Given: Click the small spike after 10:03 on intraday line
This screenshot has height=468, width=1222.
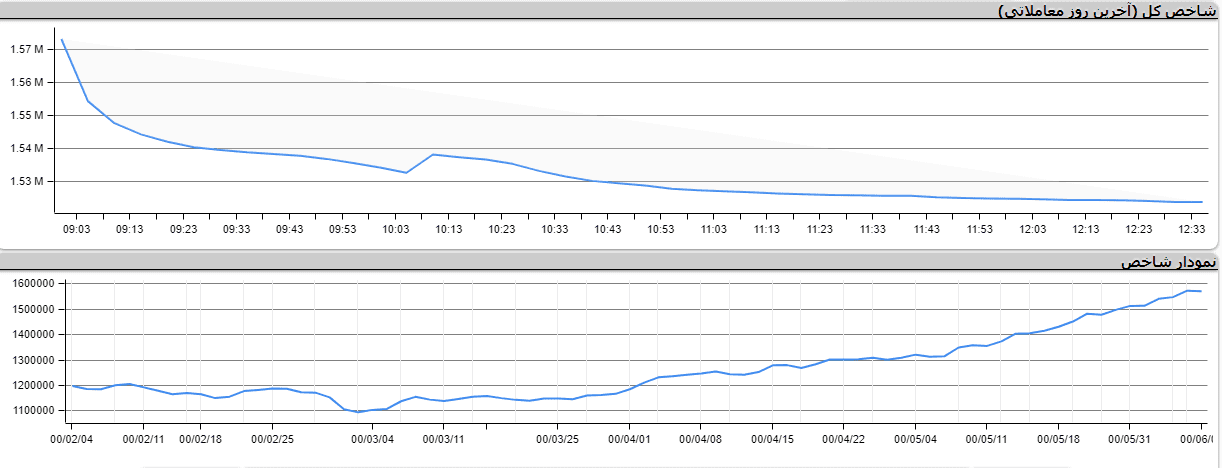Looking at the screenshot, I should pyautogui.click(x=432, y=154).
